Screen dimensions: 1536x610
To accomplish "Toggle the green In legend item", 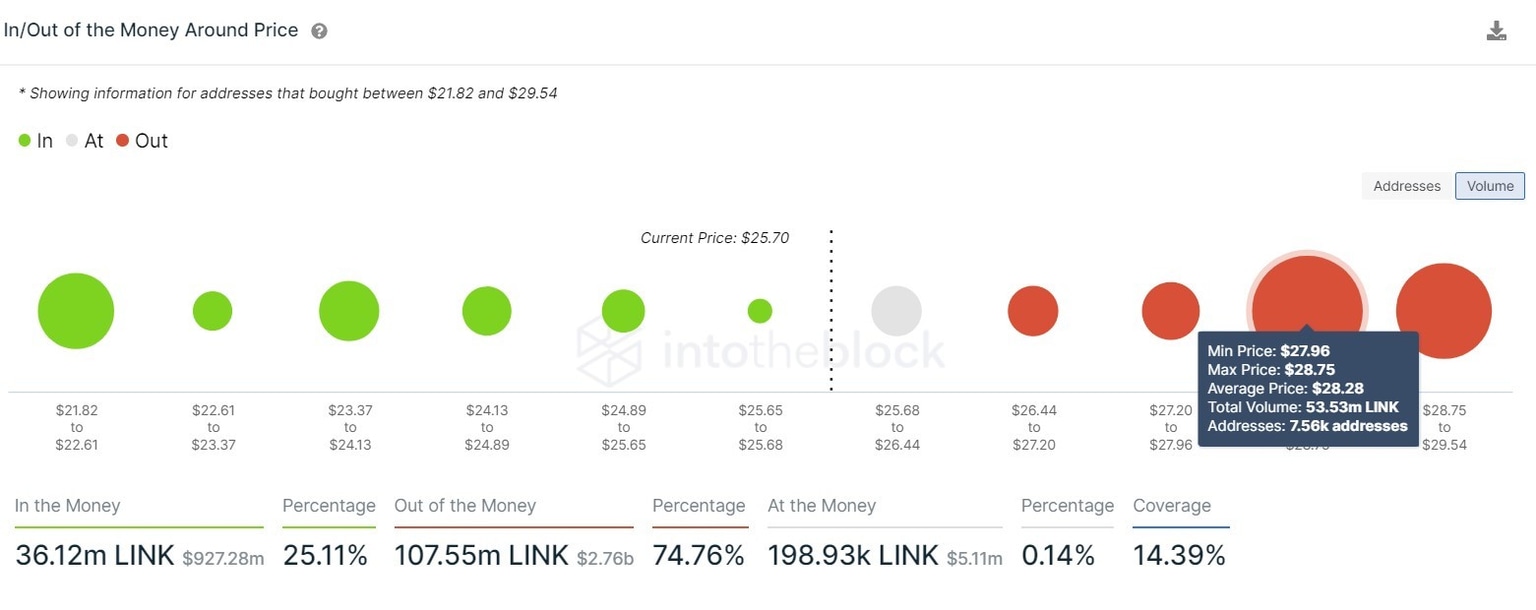I will coord(36,141).
